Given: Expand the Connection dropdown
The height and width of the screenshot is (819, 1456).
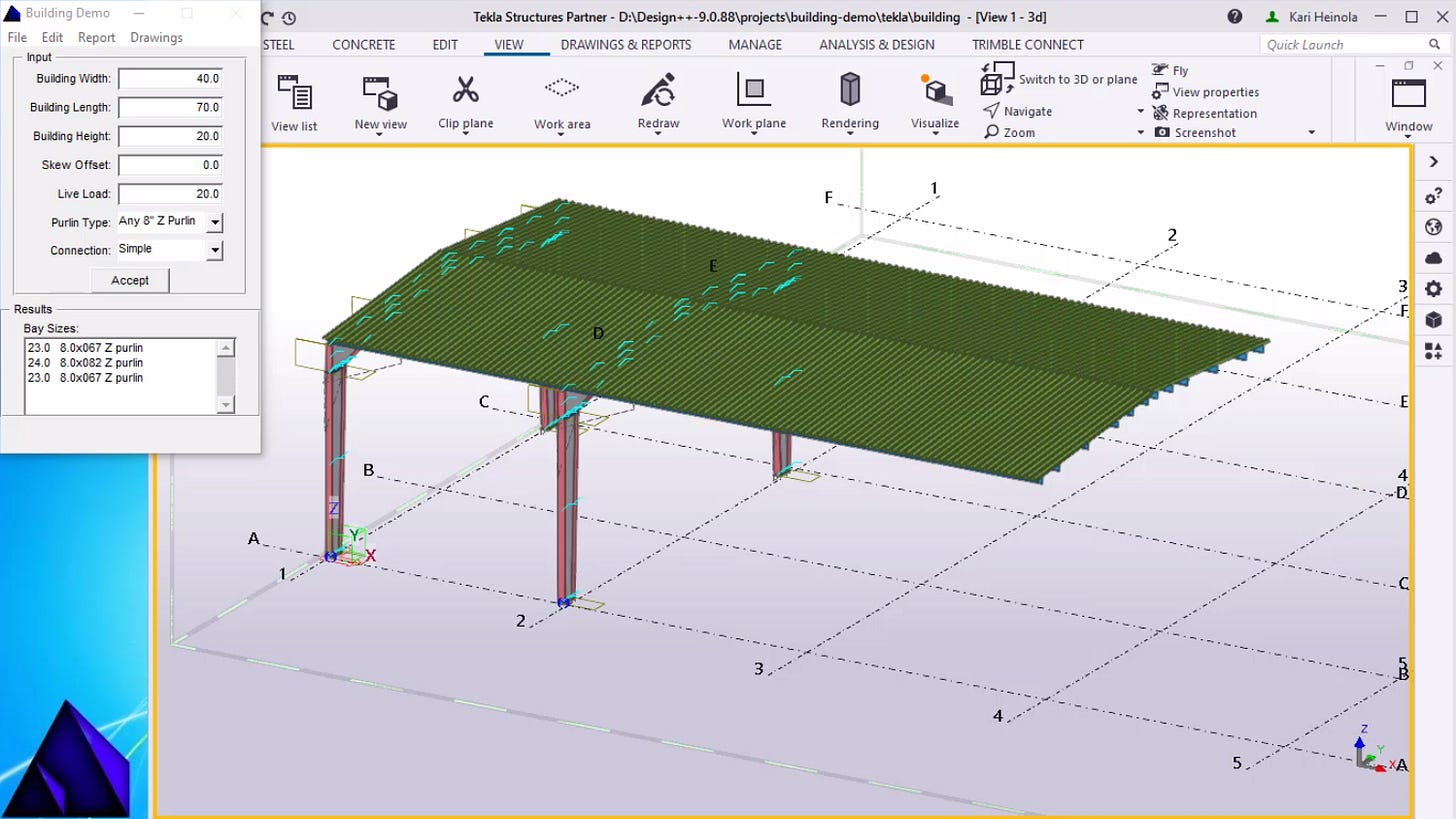Looking at the screenshot, I should [215, 250].
